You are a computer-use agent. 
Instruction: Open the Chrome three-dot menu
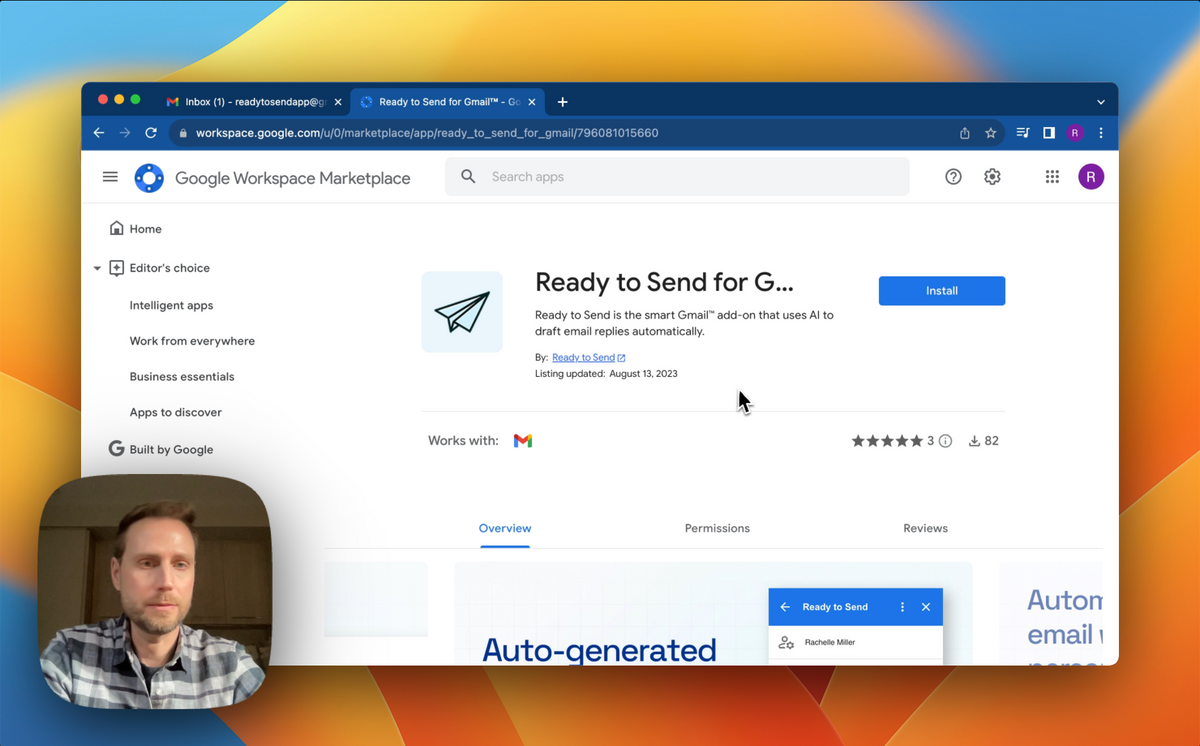coord(1101,133)
